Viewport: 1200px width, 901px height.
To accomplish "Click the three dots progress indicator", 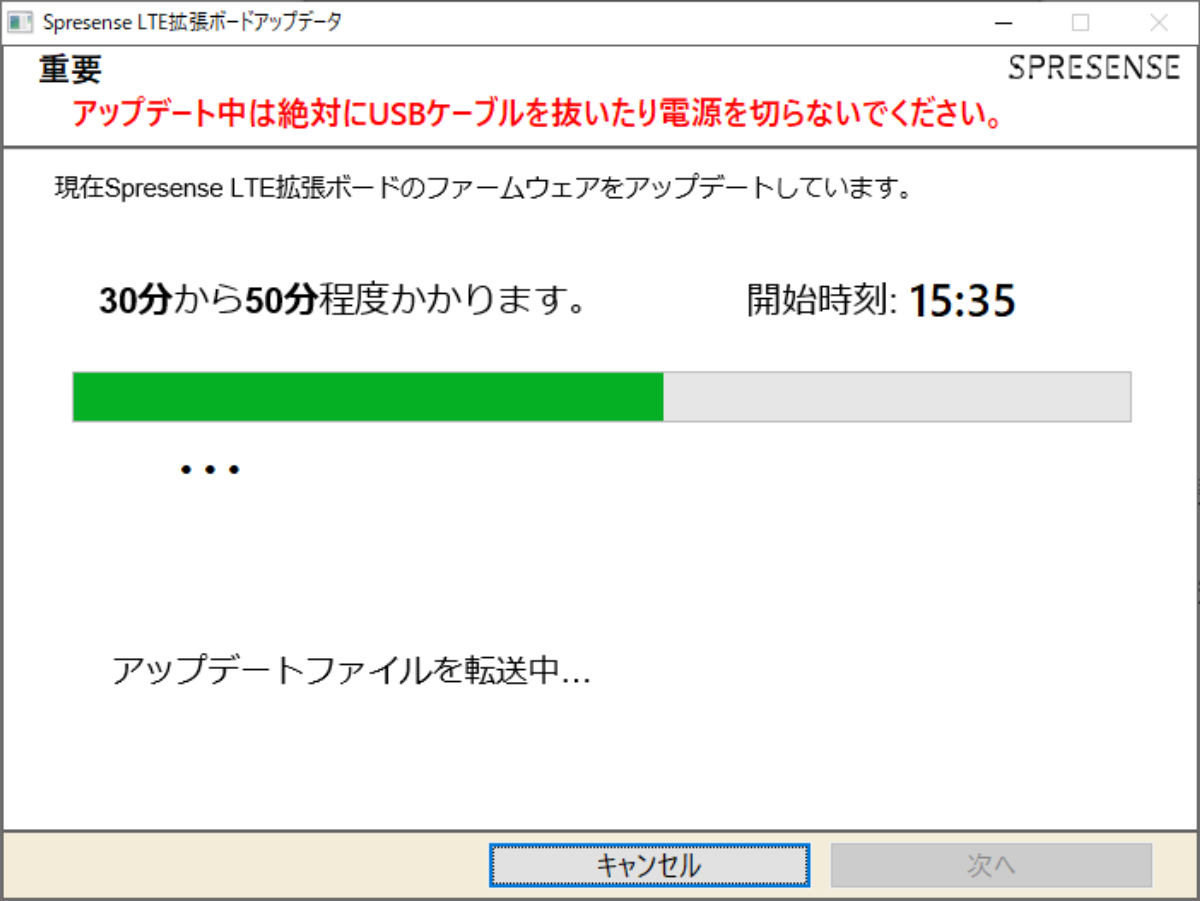I will click(x=210, y=469).
